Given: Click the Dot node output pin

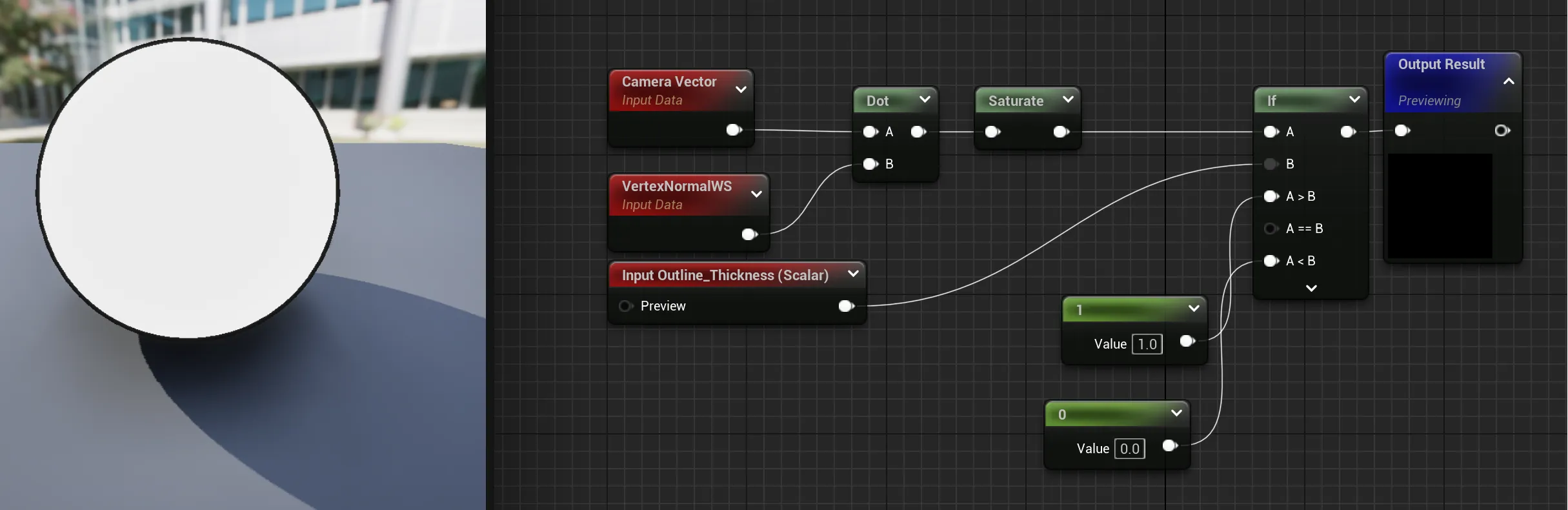Looking at the screenshot, I should click(x=918, y=132).
